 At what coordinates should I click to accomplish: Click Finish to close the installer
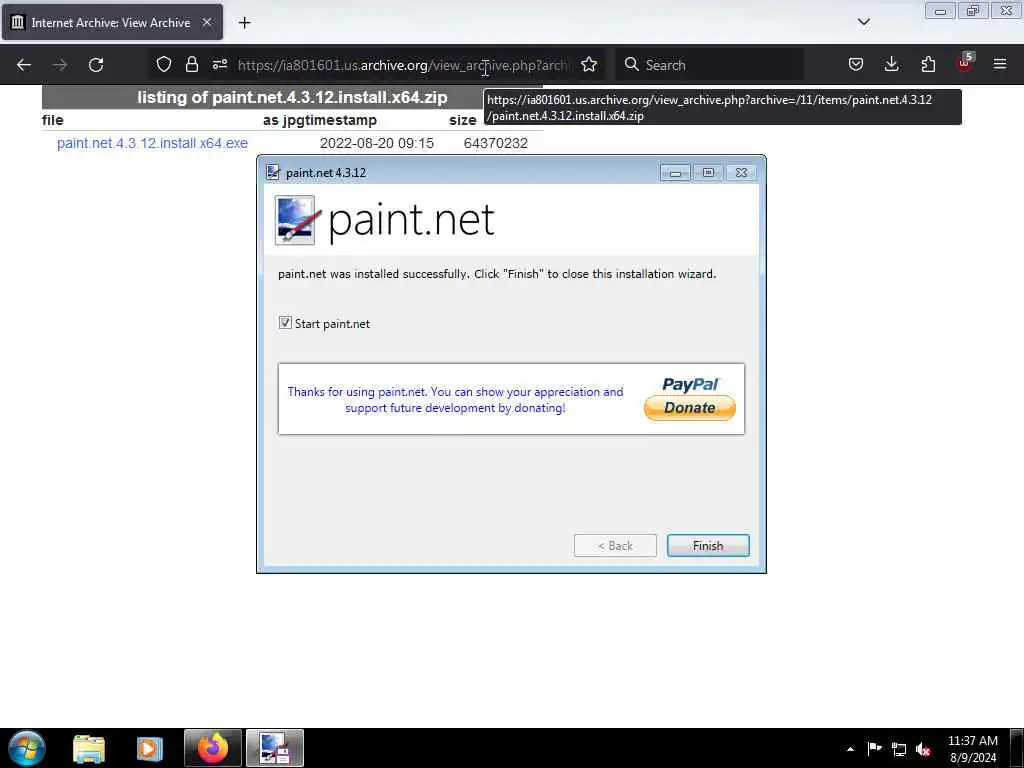708,546
